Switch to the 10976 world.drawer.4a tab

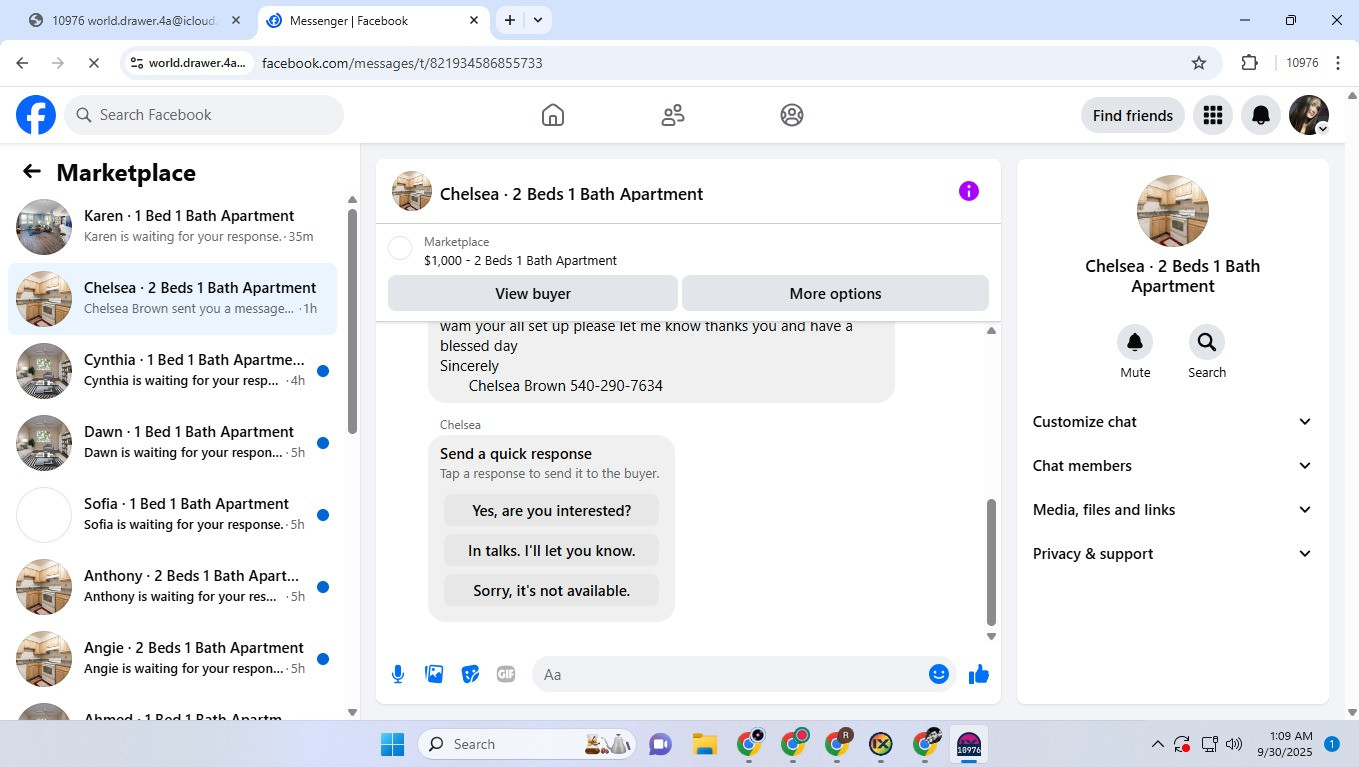(x=135, y=20)
